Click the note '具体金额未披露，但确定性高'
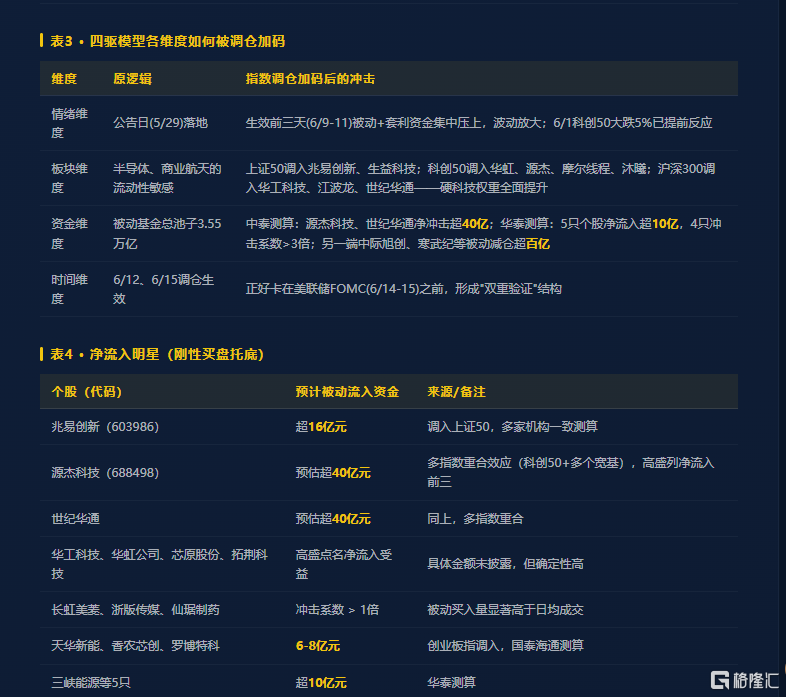The width and height of the screenshot is (786, 697). [x=505, y=564]
